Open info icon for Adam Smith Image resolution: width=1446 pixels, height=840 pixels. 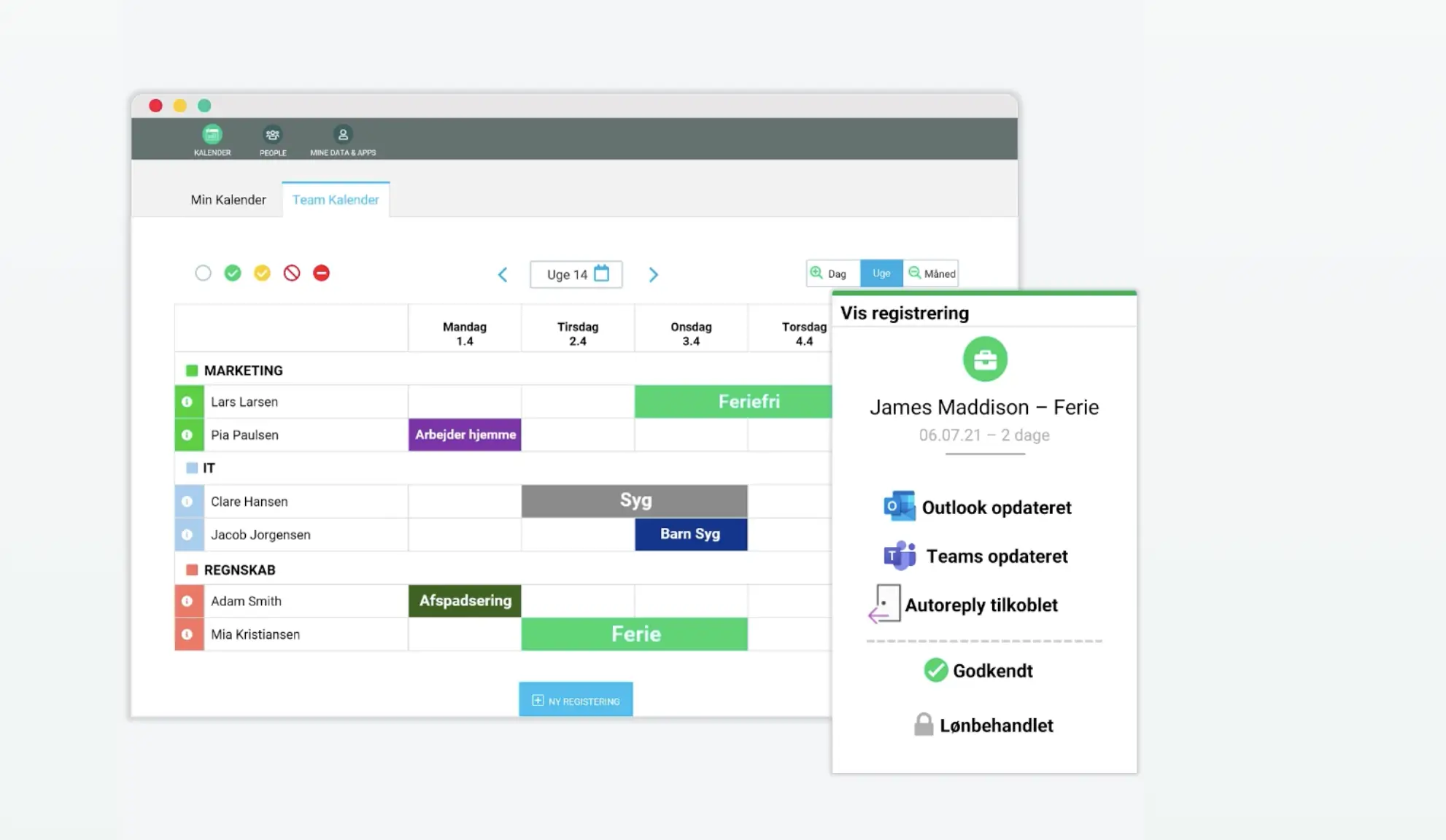point(187,602)
